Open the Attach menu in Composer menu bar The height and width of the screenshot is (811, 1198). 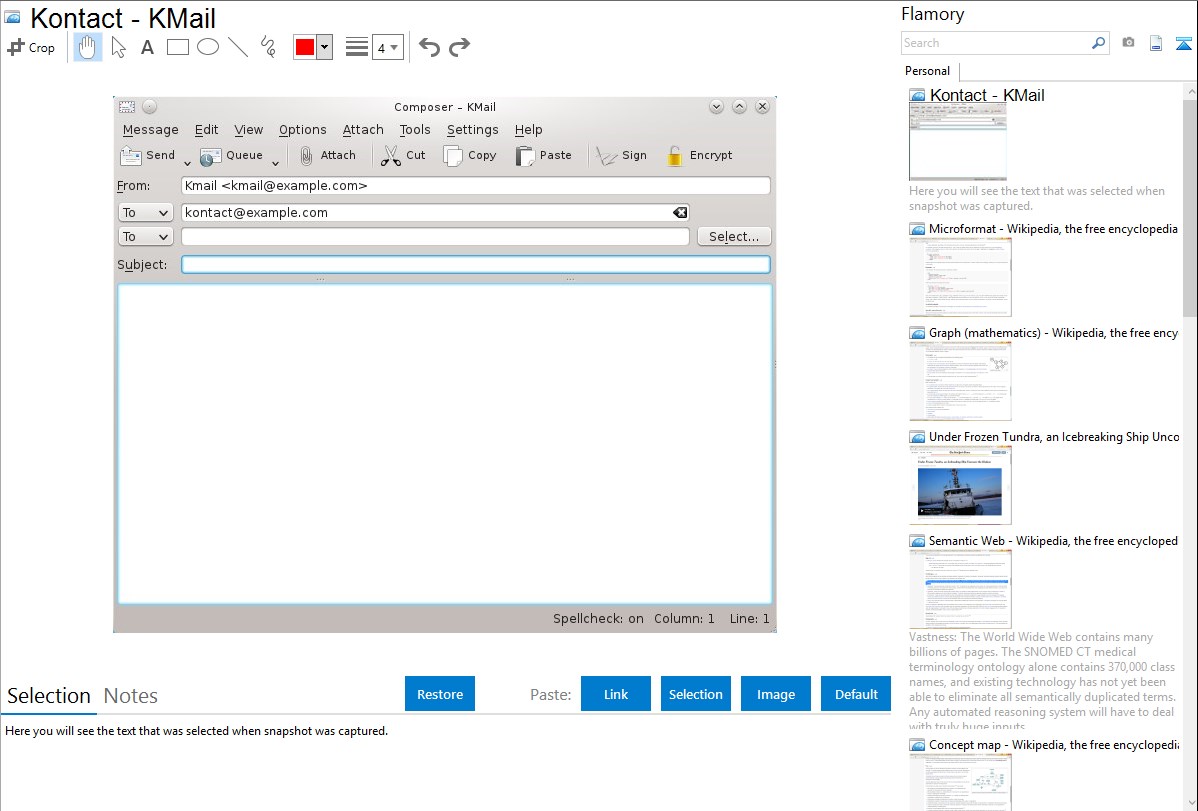363,130
